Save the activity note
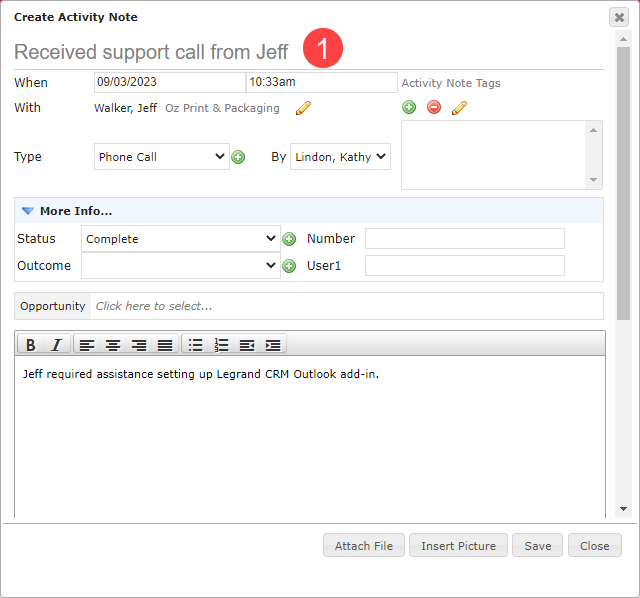The image size is (640, 598). click(538, 545)
